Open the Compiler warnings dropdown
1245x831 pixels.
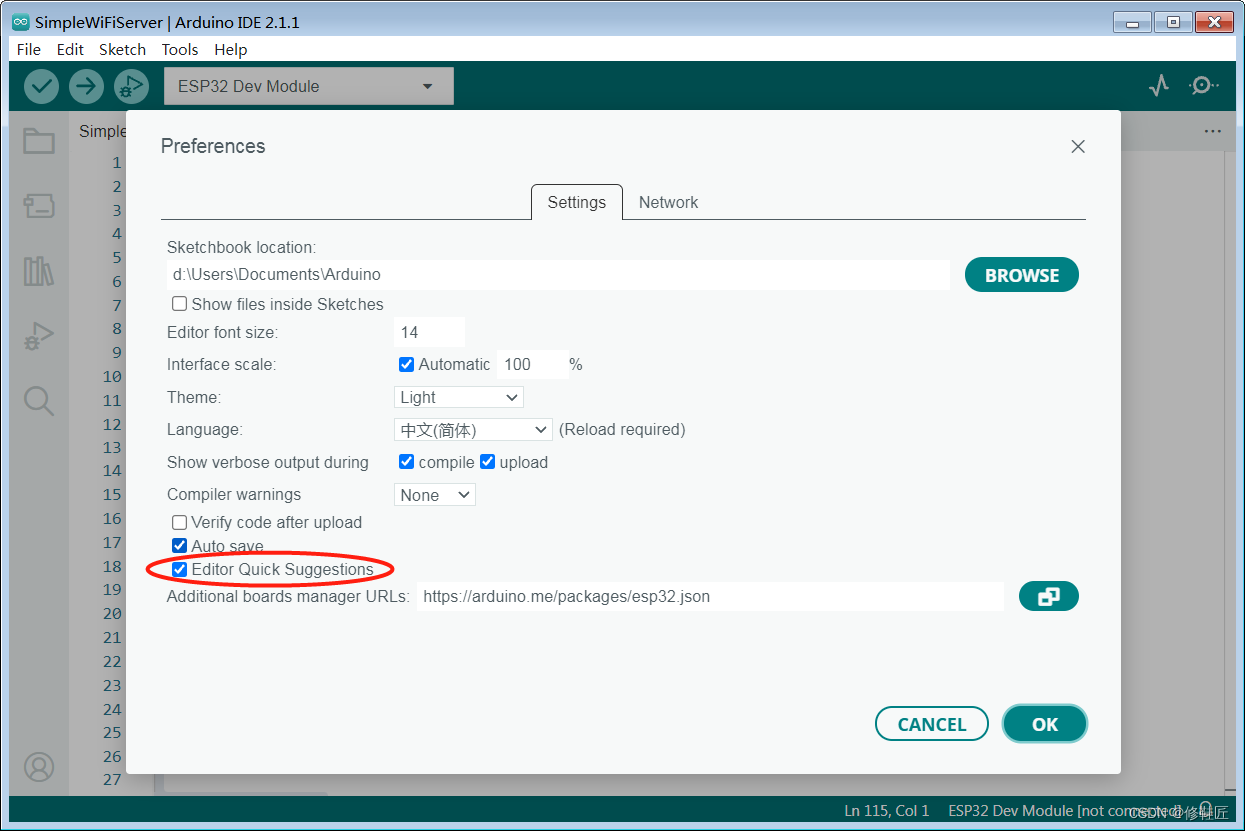434,494
